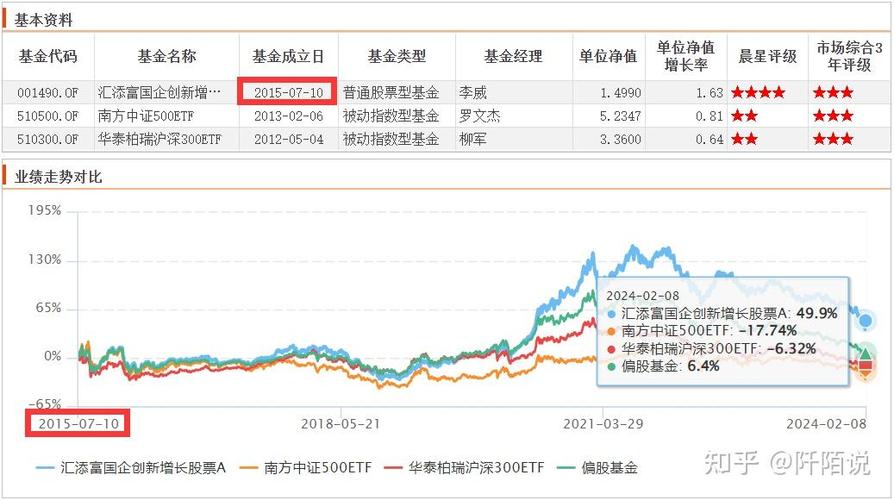Screen dimensions: 894x500
Task: Select fund code 510500.OF
Action: point(48,116)
